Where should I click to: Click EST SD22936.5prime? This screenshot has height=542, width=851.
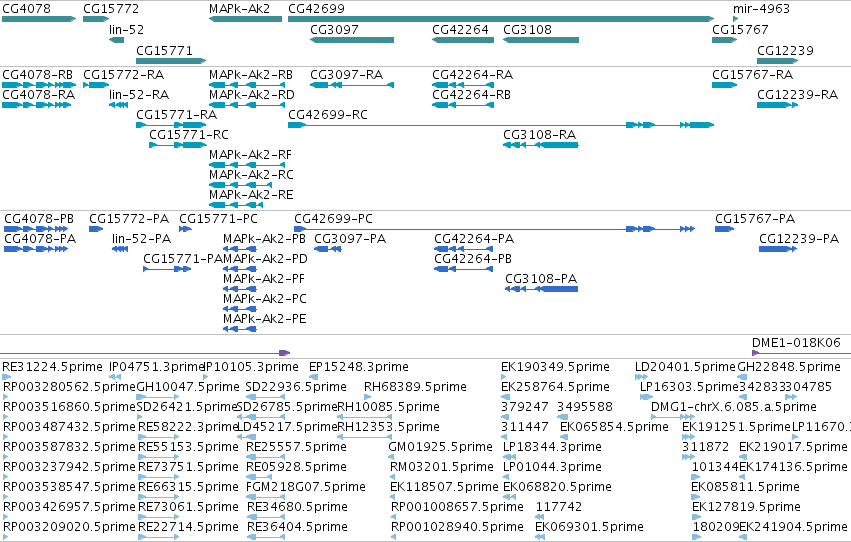click(296, 387)
